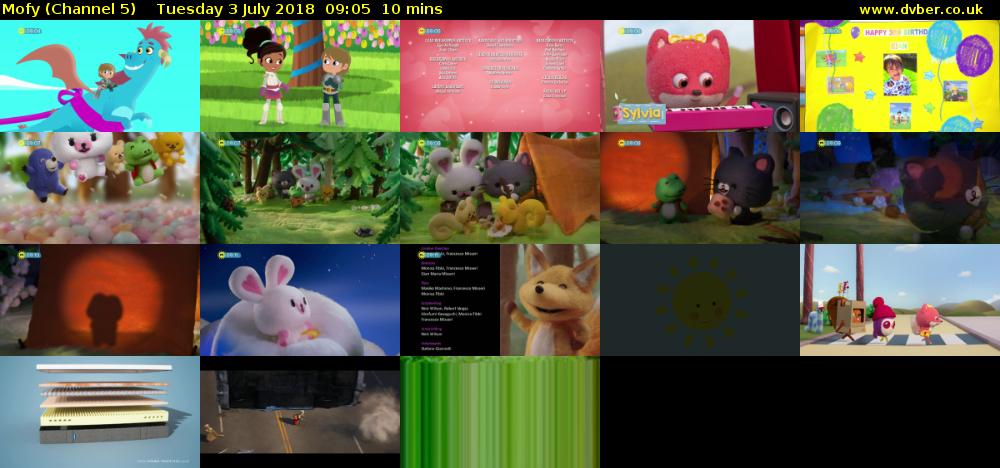This screenshot has width=1000, height=468.
Task: Click the Mofy (Channel 5) title text
Action: 69,9
